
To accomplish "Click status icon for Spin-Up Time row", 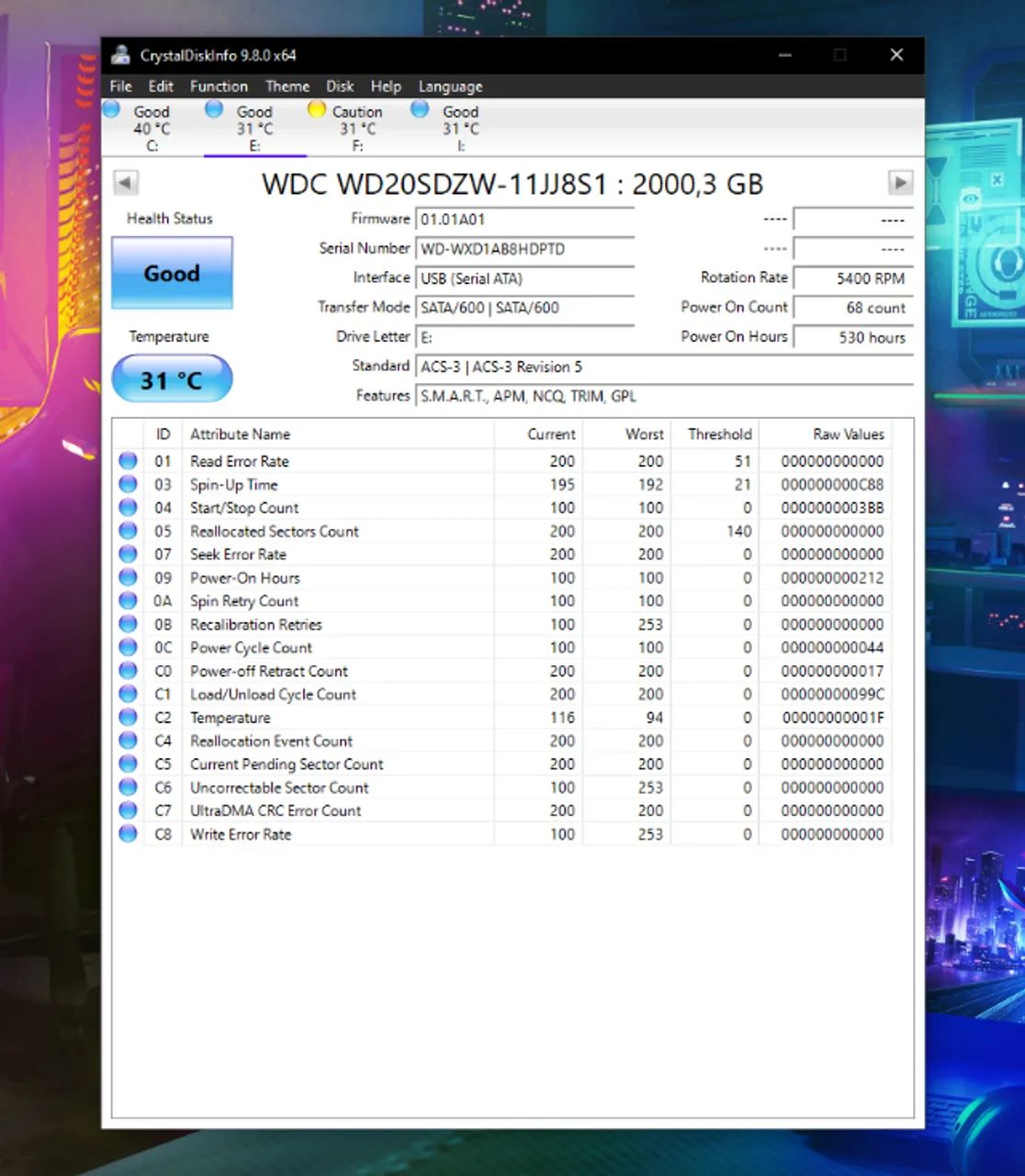I will (x=129, y=484).
